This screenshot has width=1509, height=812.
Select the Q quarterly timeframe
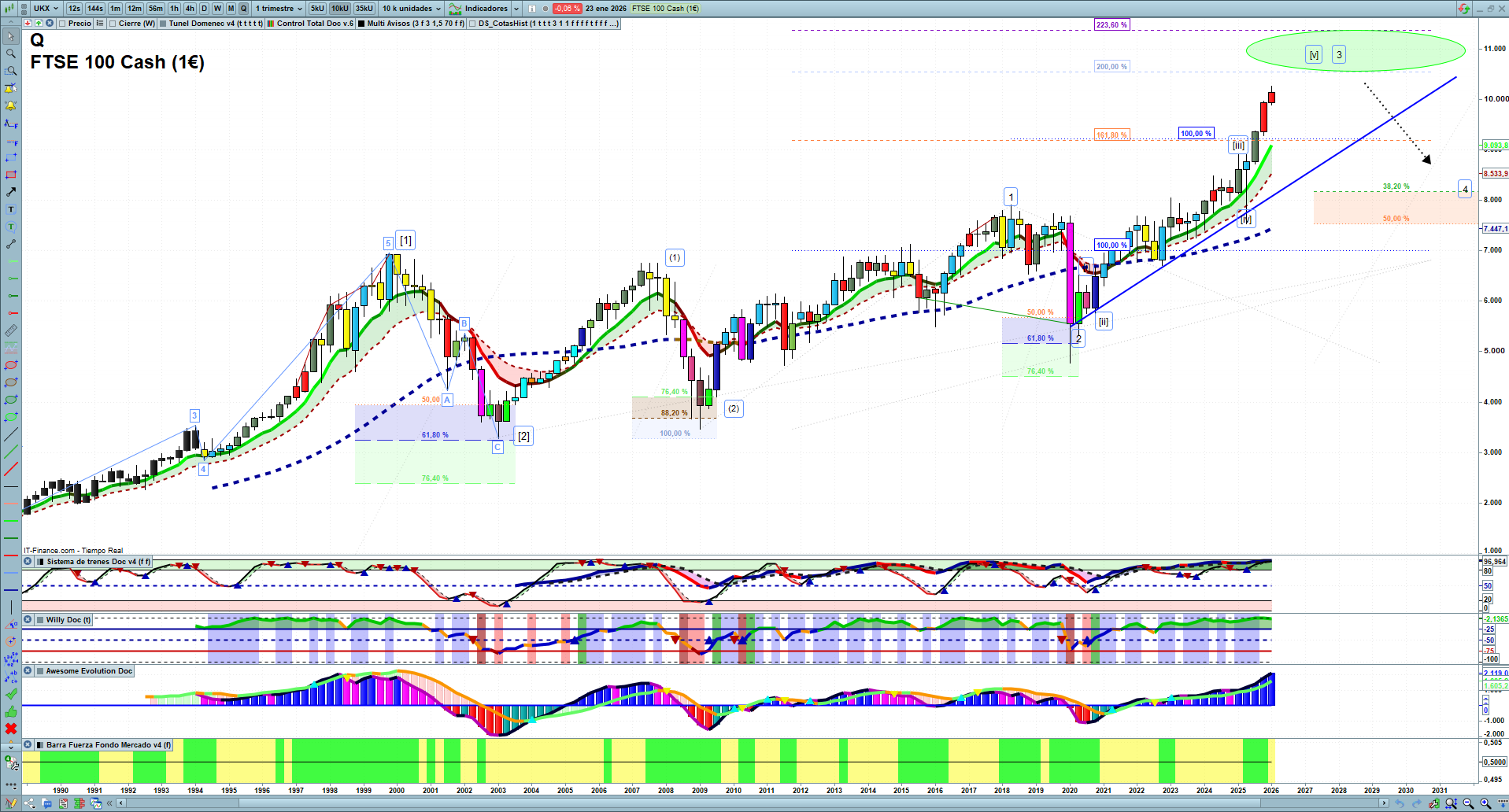243,9
